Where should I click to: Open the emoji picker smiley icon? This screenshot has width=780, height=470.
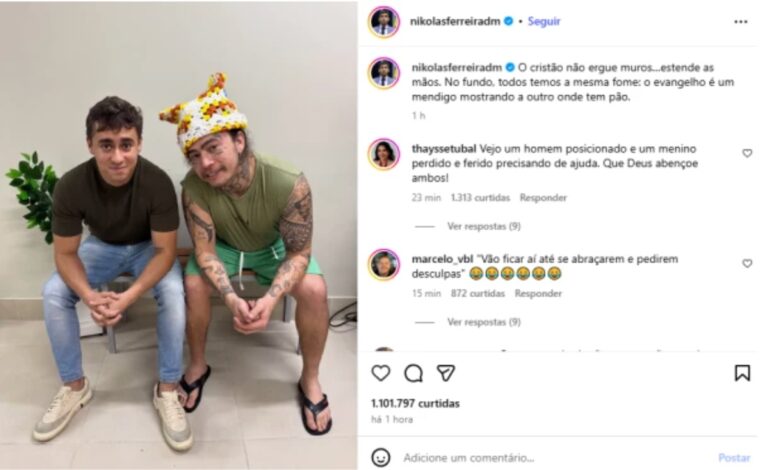click(x=381, y=458)
